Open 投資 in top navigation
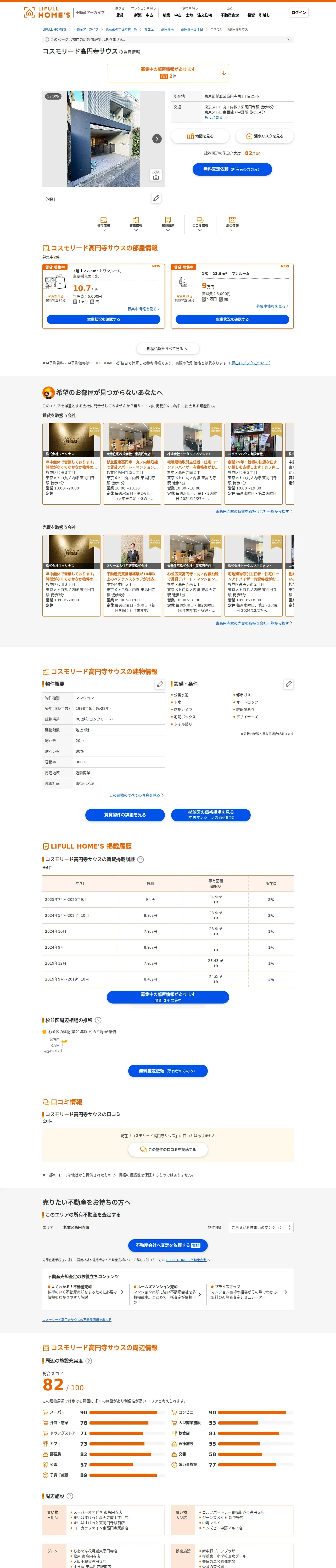Viewport: 336px width, 1568px height. point(251,15)
